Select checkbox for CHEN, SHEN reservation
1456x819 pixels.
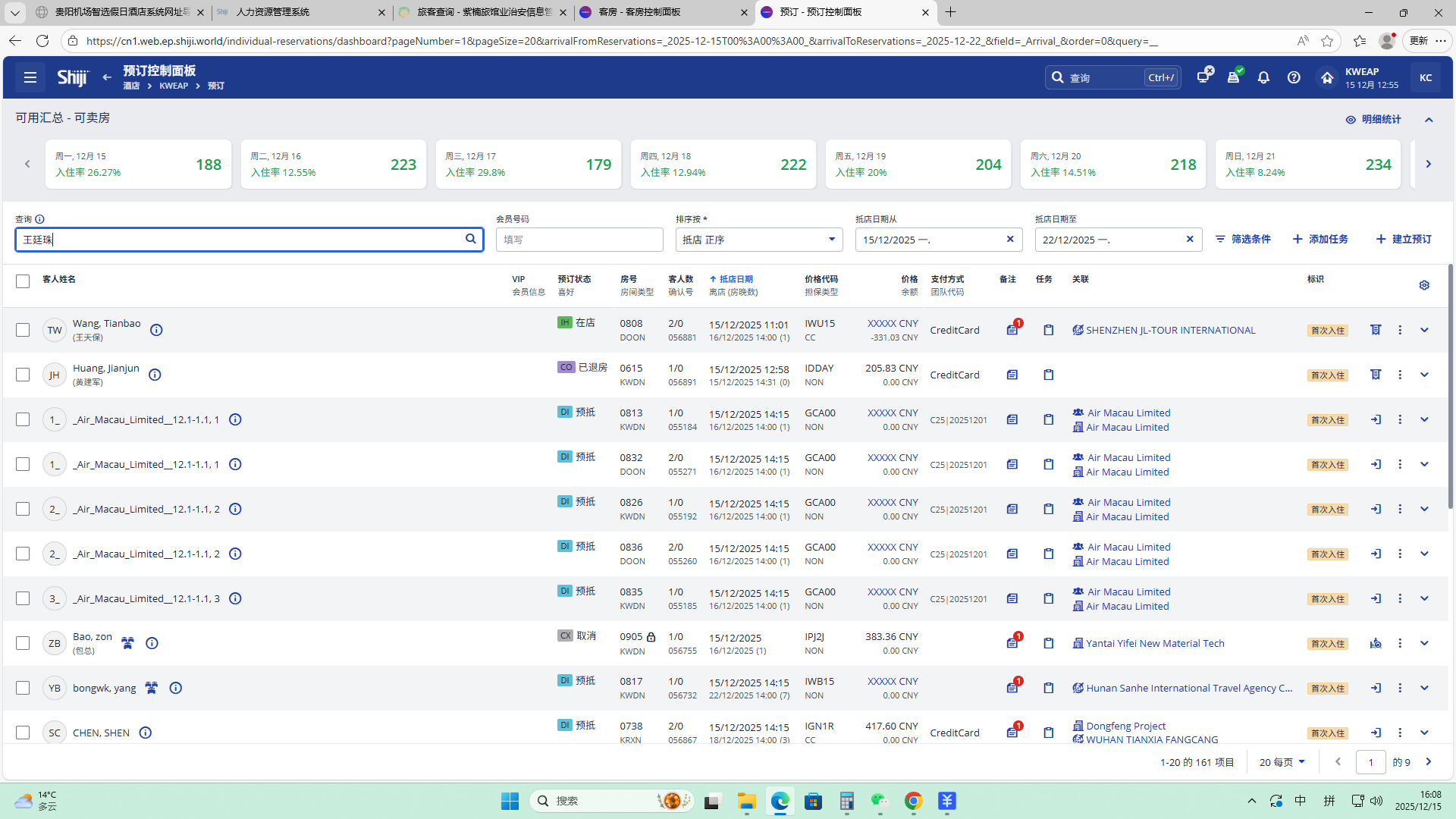pyautogui.click(x=23, y=733)
